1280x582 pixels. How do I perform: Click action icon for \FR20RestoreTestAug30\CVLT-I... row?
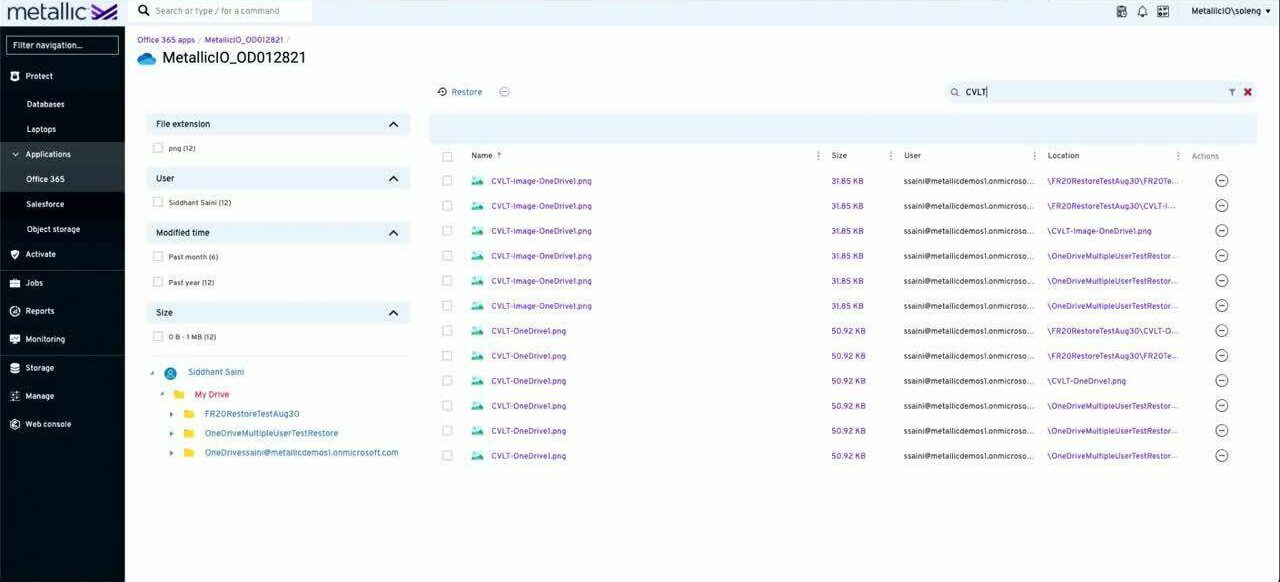point(1221,206)
